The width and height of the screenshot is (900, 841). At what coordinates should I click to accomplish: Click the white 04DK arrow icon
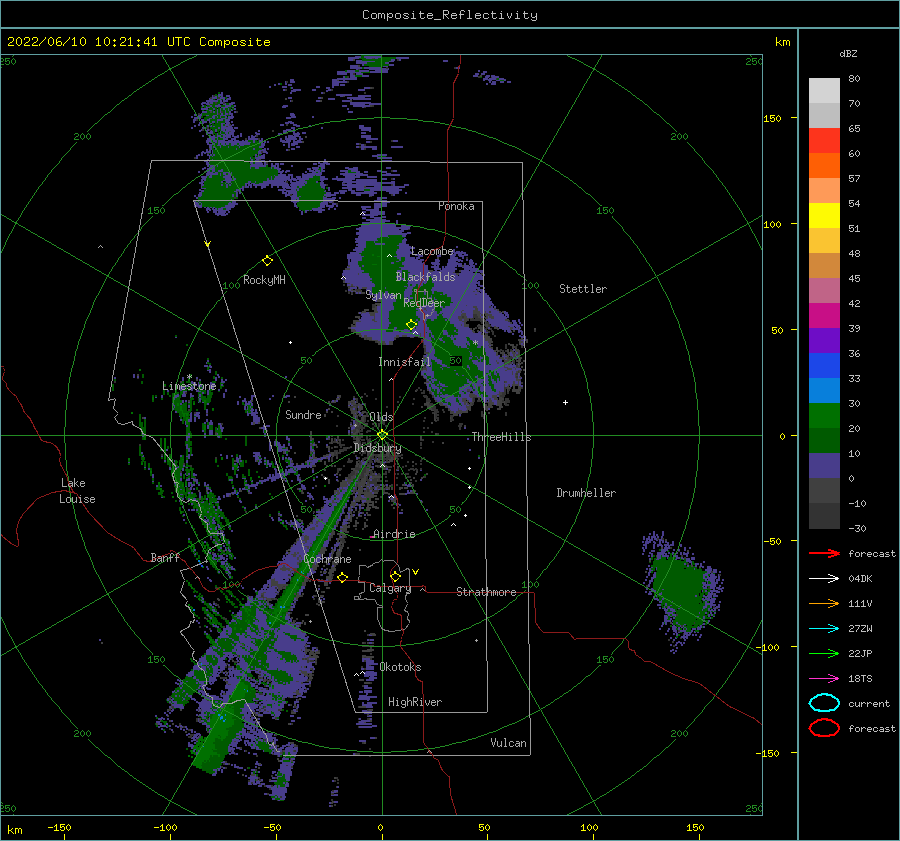(x=824, y=579)
